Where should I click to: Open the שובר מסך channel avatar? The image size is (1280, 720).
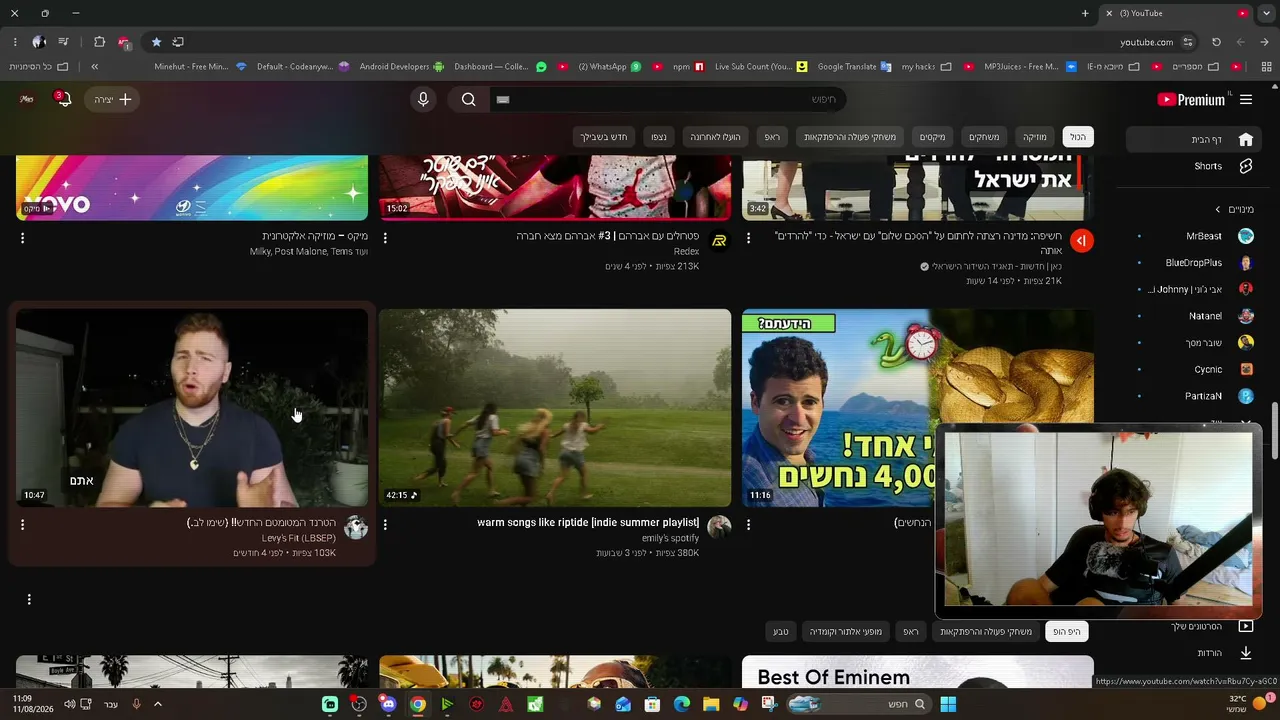[x=1246, y=342]
